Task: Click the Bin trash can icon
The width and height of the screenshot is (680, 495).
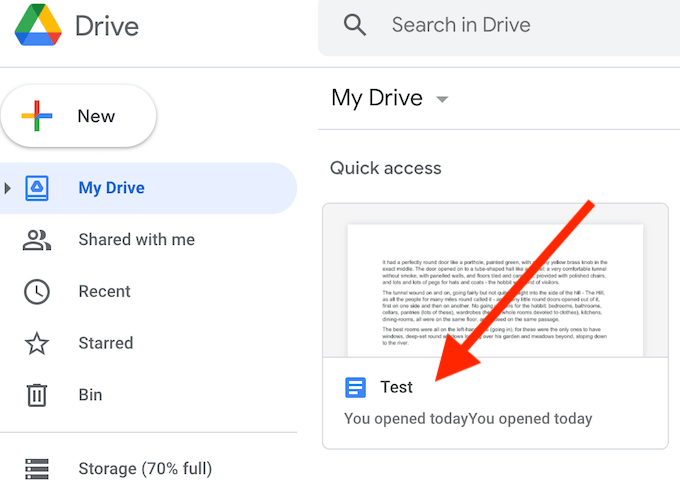Action: 37,395
